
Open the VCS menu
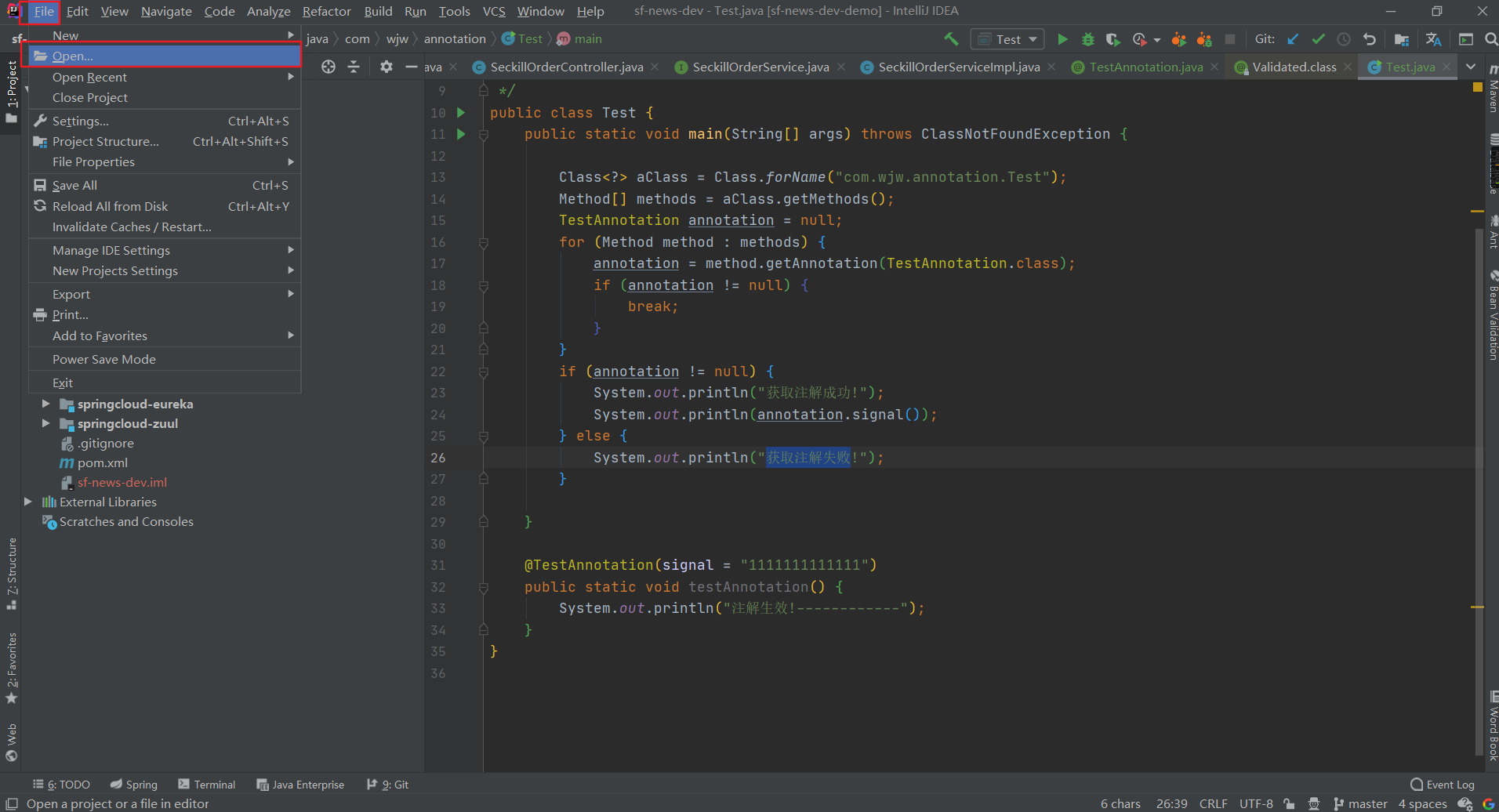[x=494, y=11]
